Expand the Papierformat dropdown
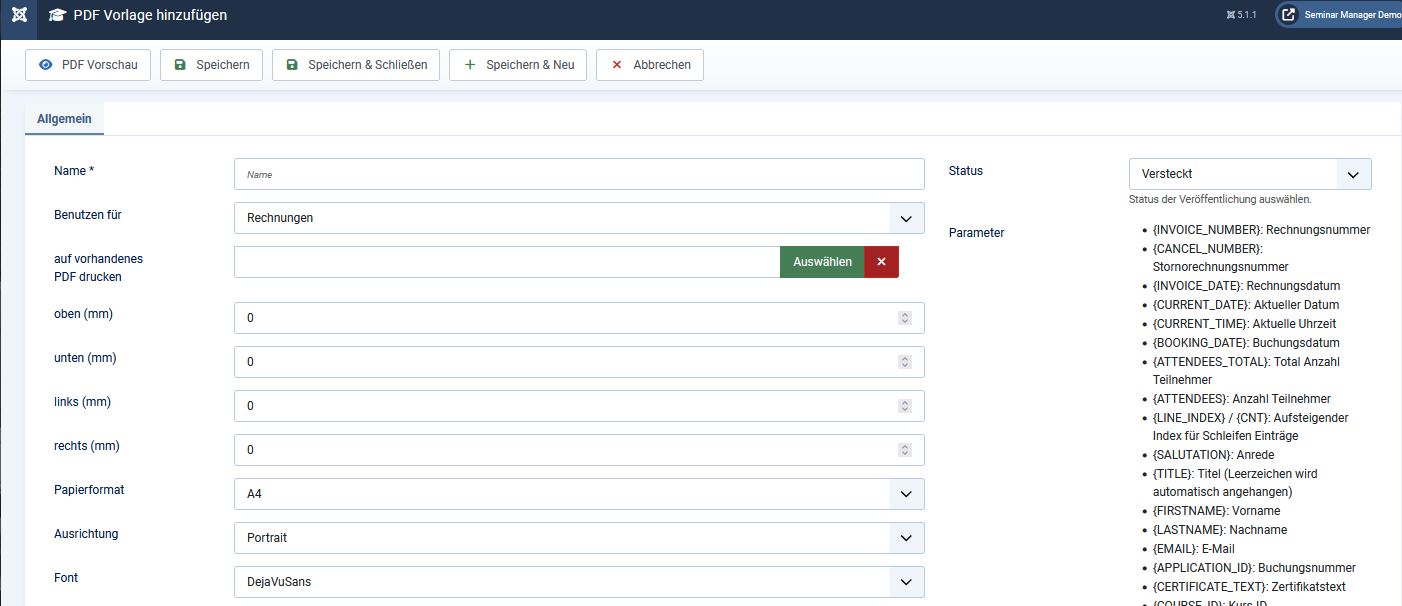The height and width of the screenshot is (606, 1402). pyautogui.click(x=579, y=494)
